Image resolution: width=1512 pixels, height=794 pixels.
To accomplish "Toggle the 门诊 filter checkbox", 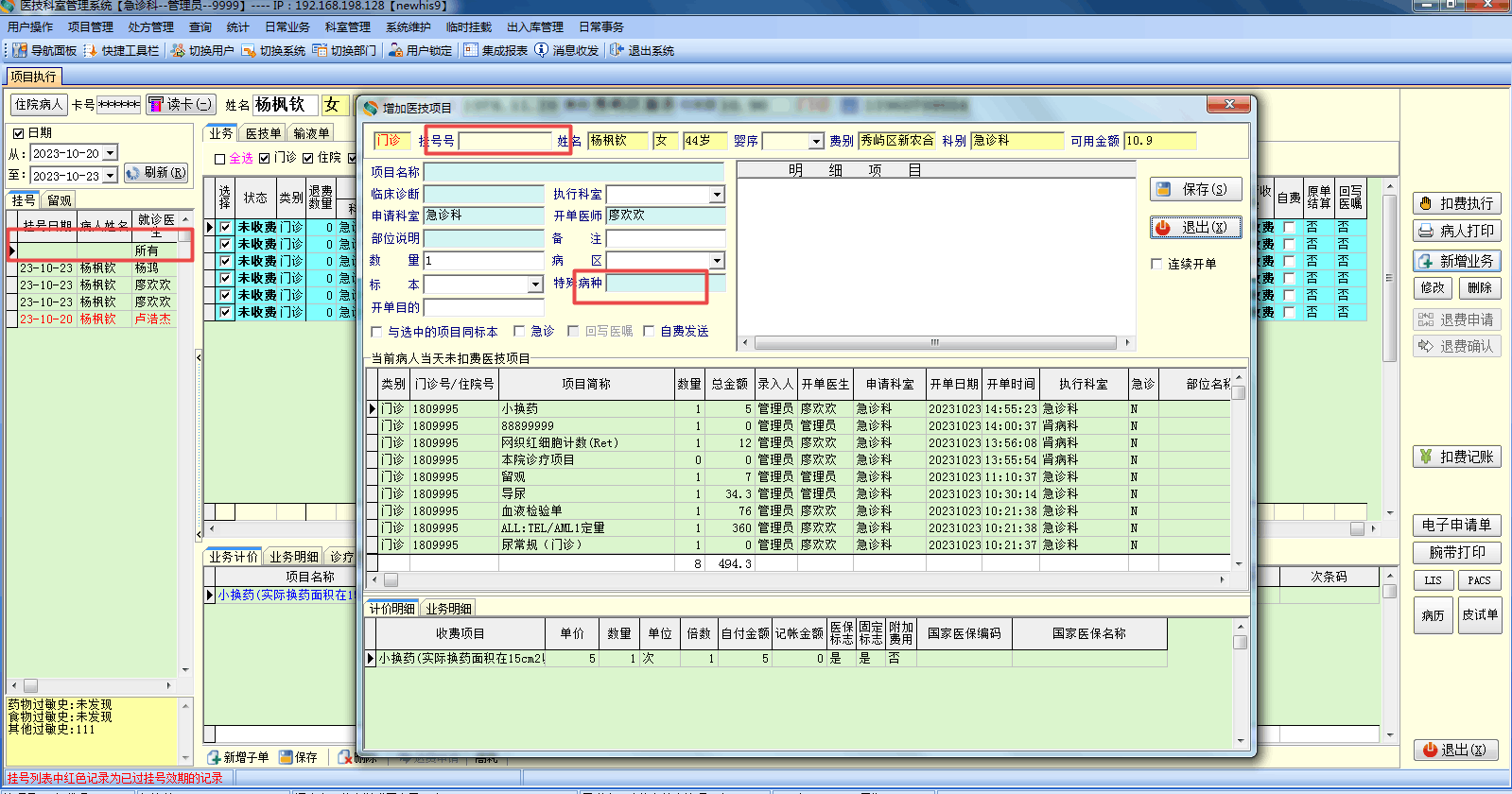I will (265, 158).
